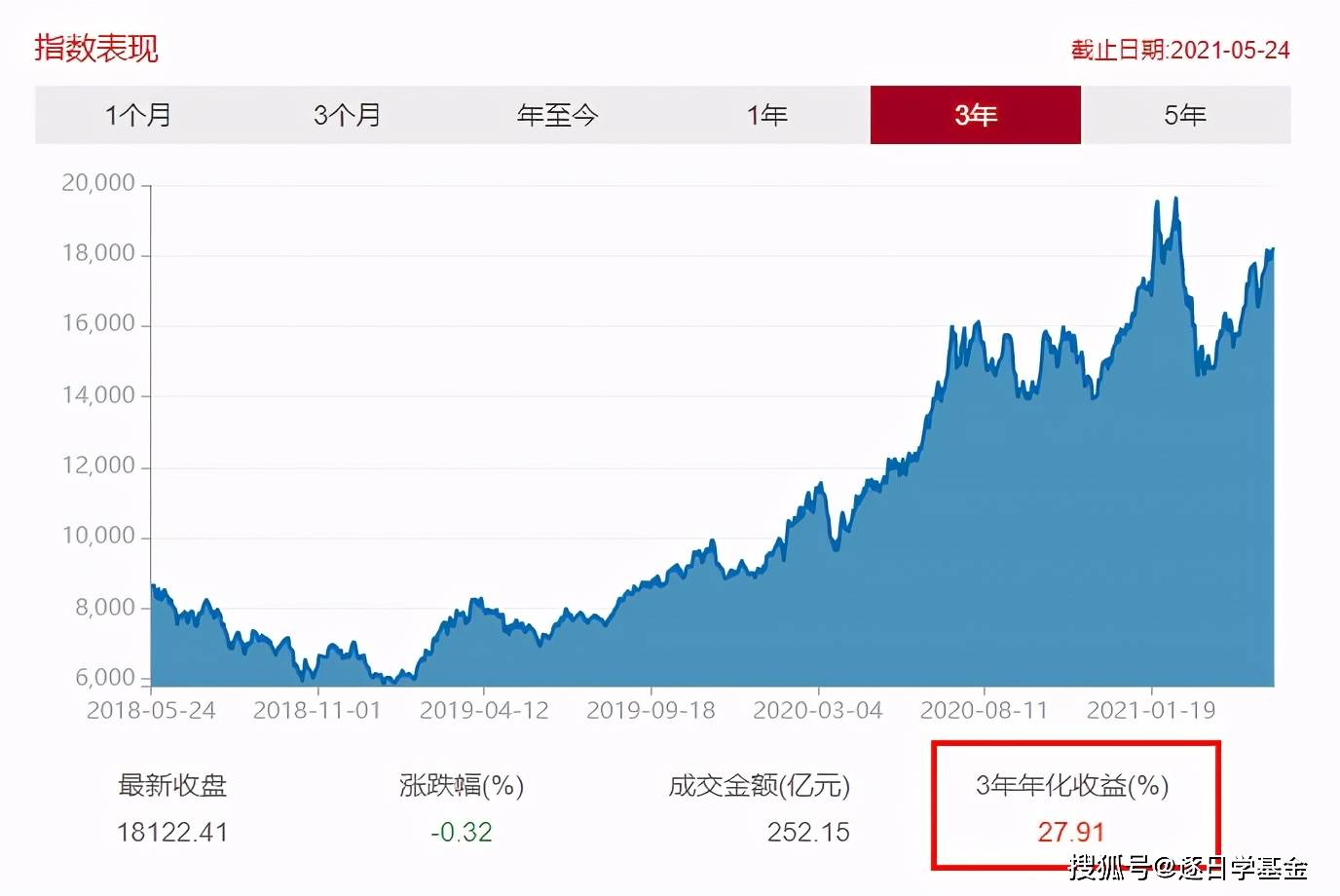
Task: Click the 14,000 y-axis label
Action: tap(98, 394)
